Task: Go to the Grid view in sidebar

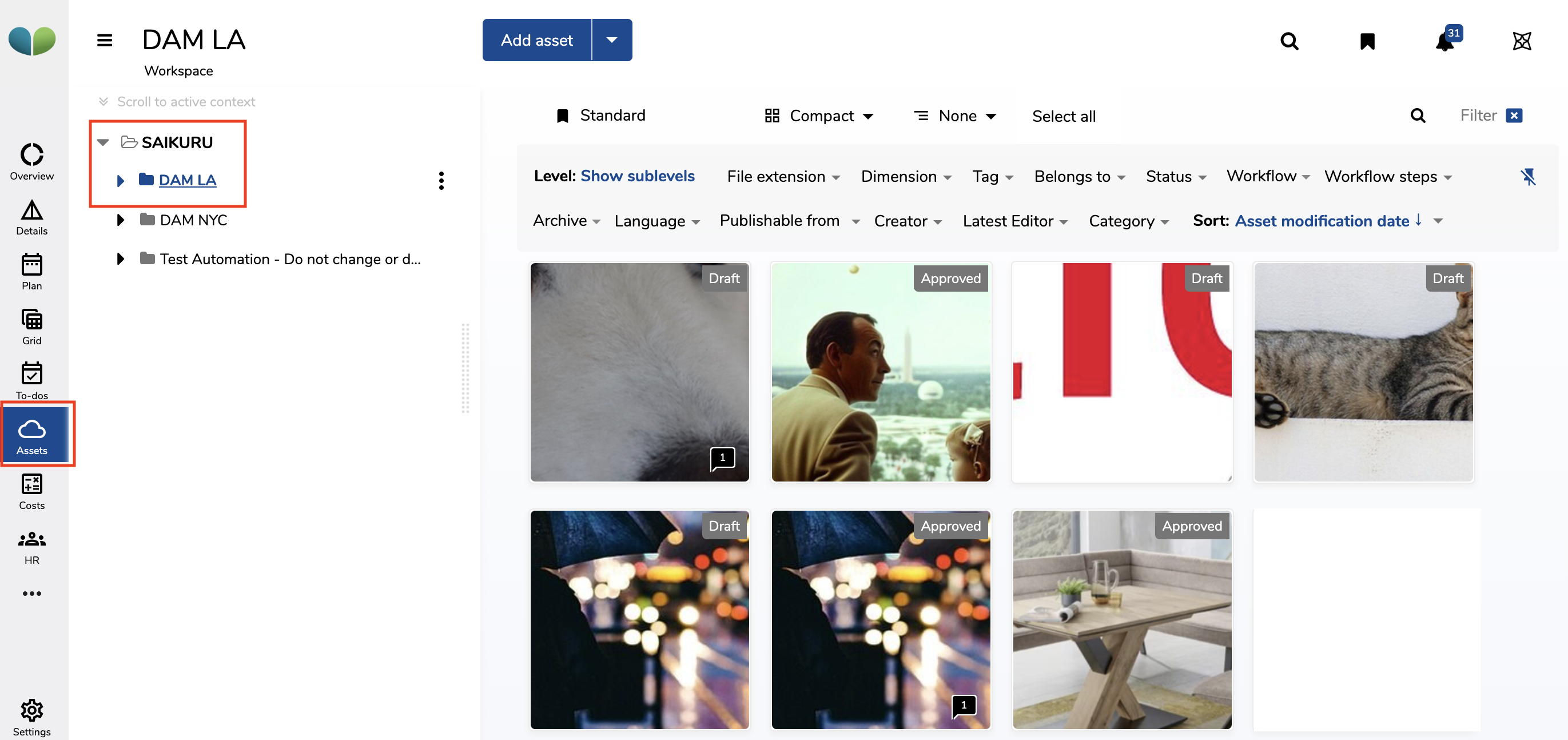Action: (31, 327)
